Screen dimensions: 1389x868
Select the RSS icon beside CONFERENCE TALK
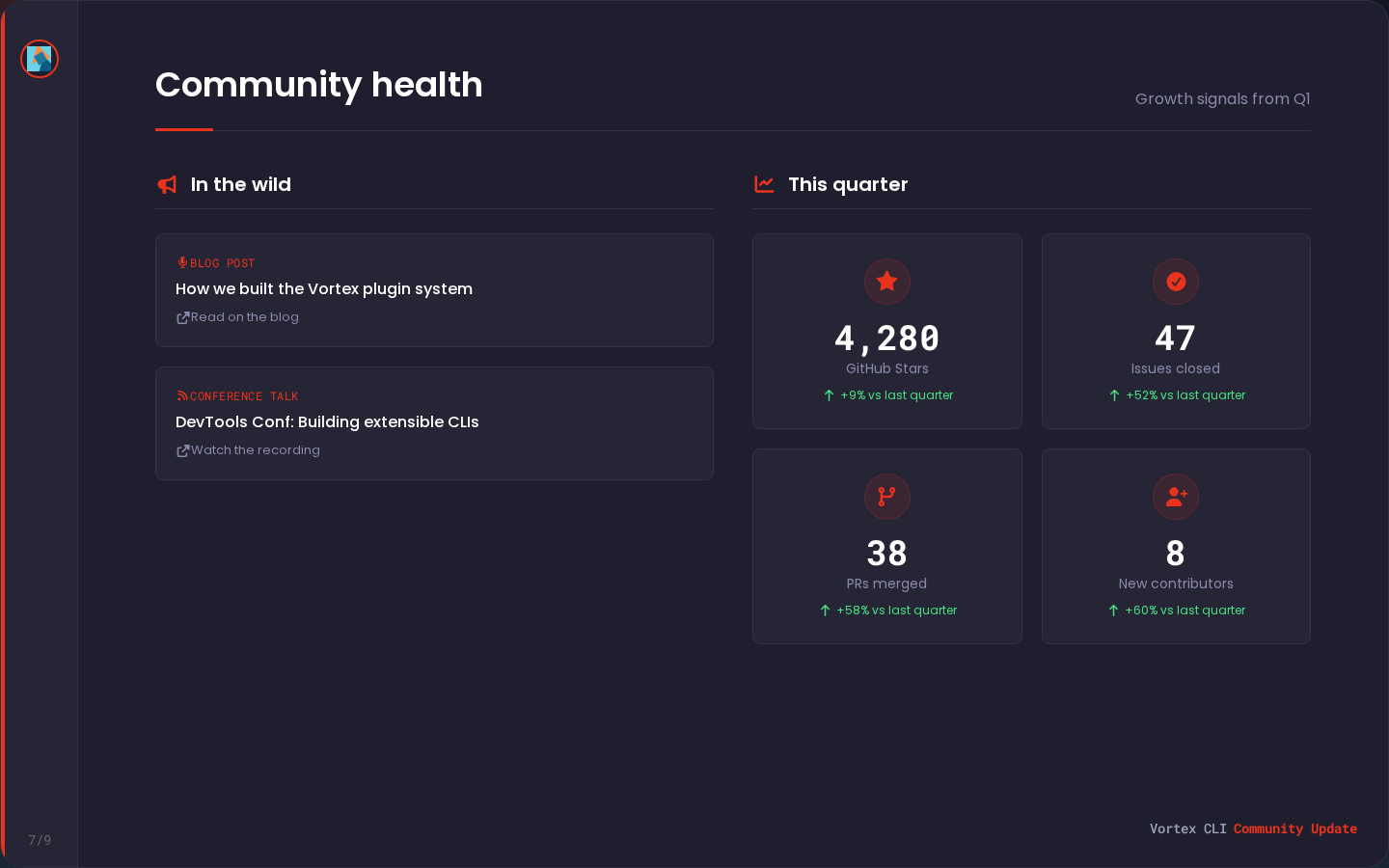181,395
